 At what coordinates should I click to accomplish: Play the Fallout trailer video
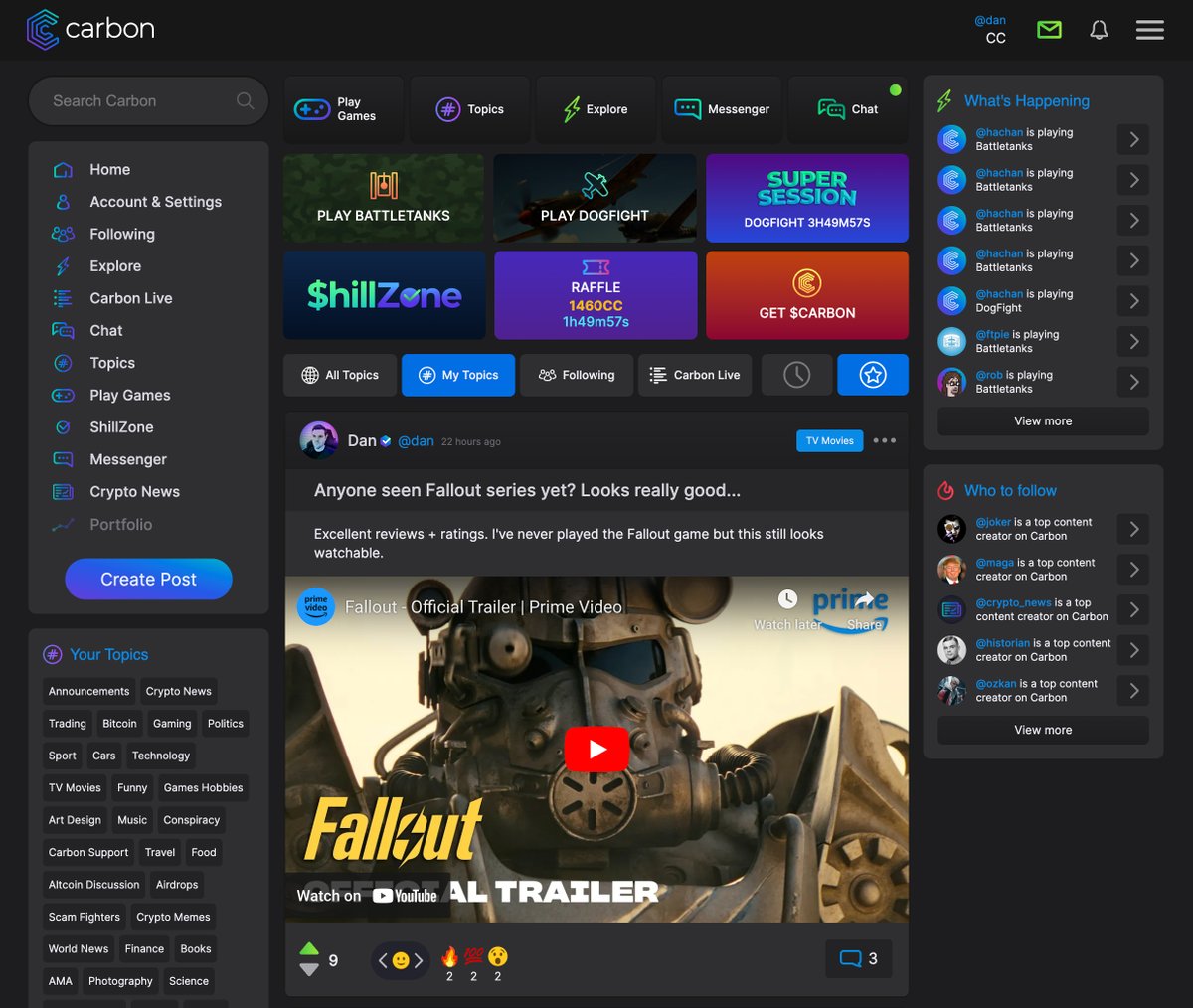pos(596,749)
